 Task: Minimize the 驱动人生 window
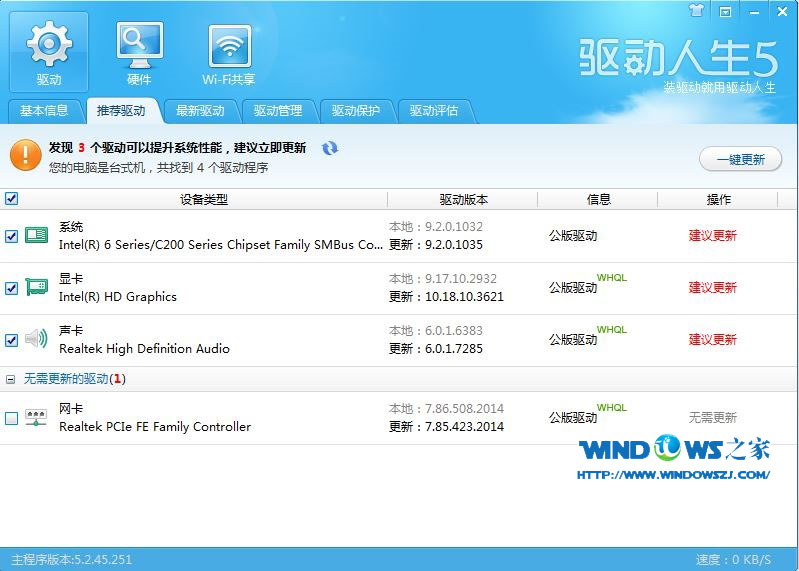tap(754, 11)
